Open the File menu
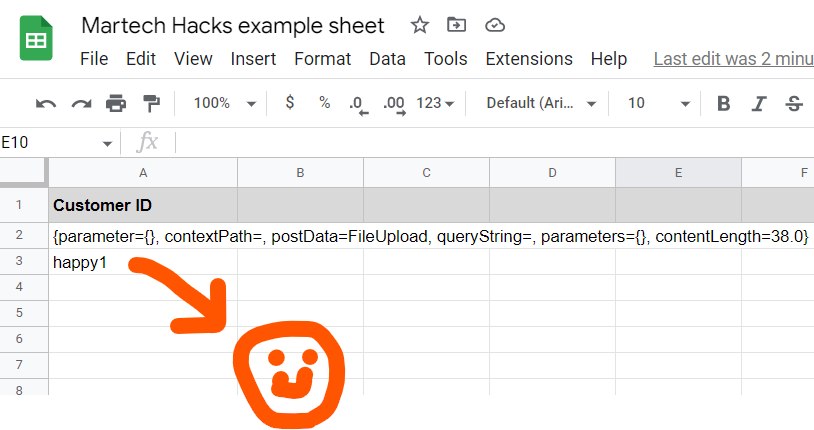814x430 pixels. pyautogui.click(x=94, y=59)
